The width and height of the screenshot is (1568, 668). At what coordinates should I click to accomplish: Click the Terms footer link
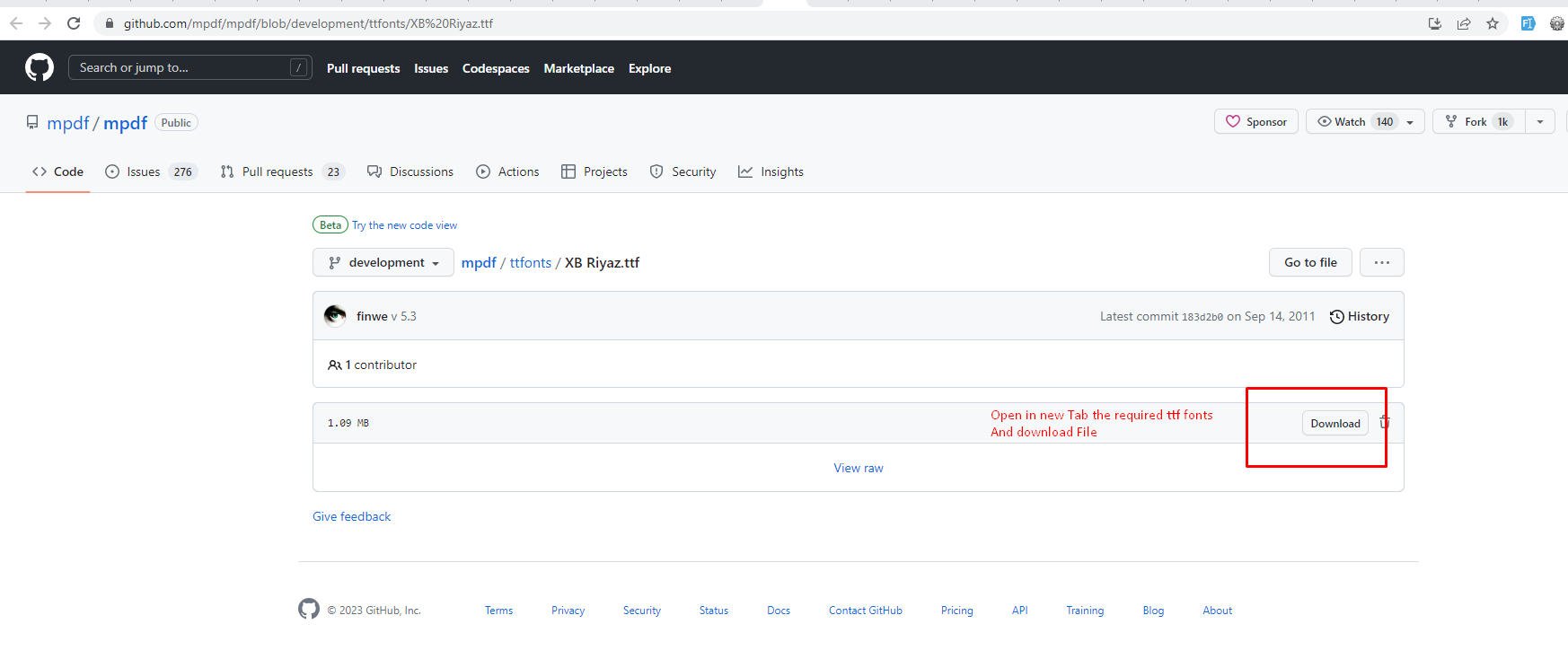499,611
